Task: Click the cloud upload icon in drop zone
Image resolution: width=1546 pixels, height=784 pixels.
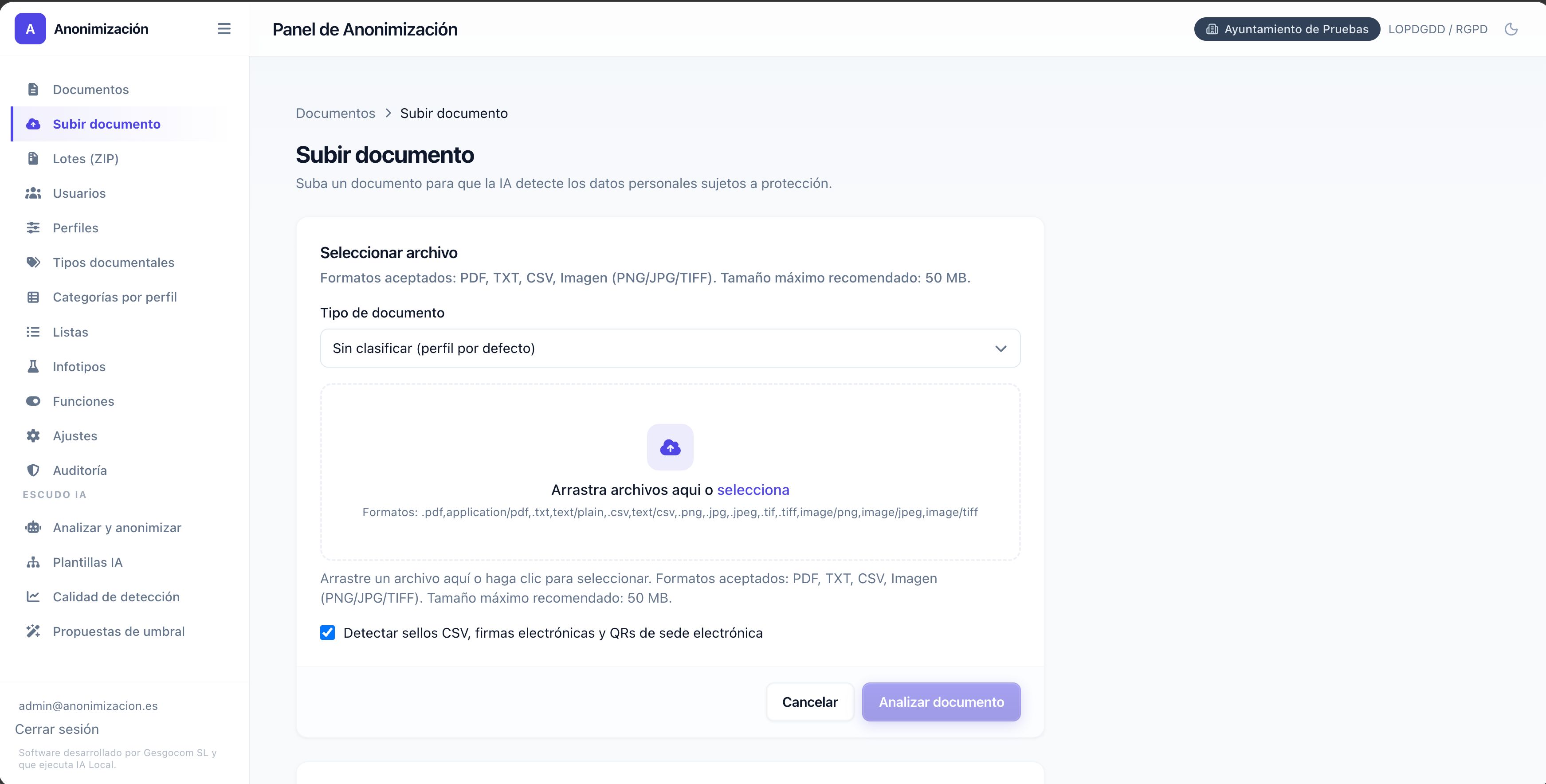Action: point(670,447)
